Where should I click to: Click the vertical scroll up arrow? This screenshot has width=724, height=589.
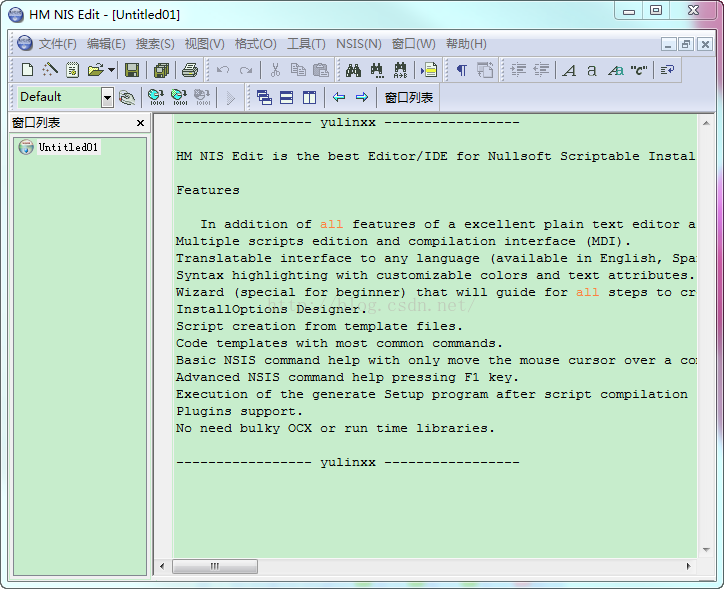tap(706, 123)
